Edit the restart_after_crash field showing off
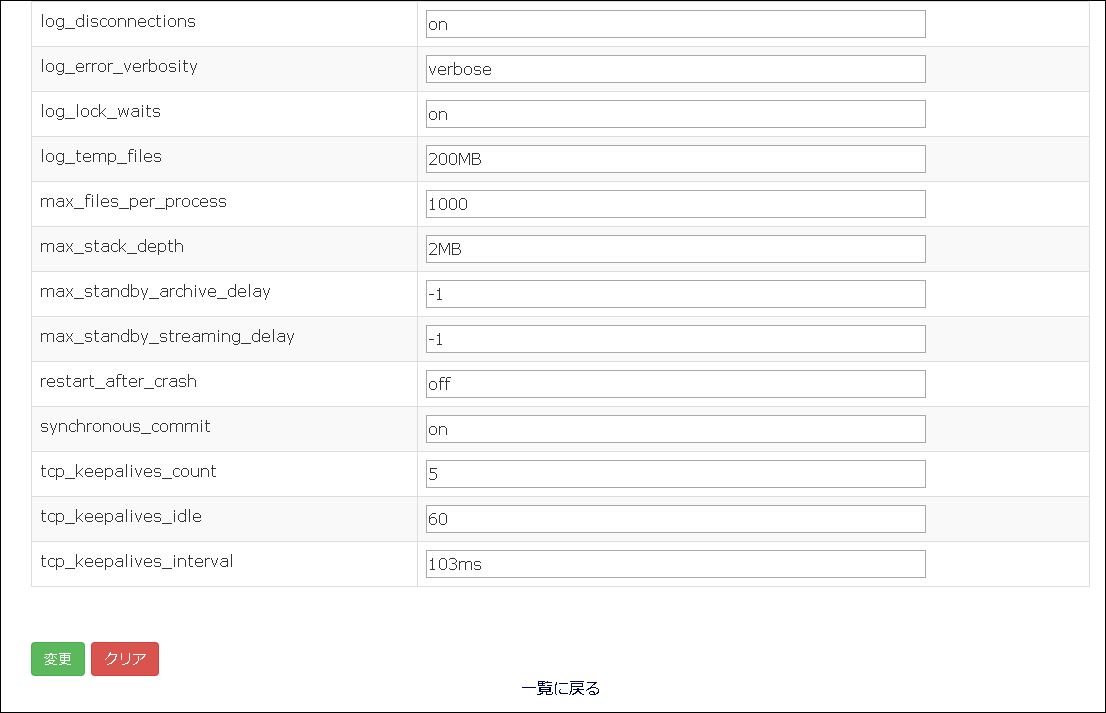1106x713 pixels. click(x=676, y=384)
